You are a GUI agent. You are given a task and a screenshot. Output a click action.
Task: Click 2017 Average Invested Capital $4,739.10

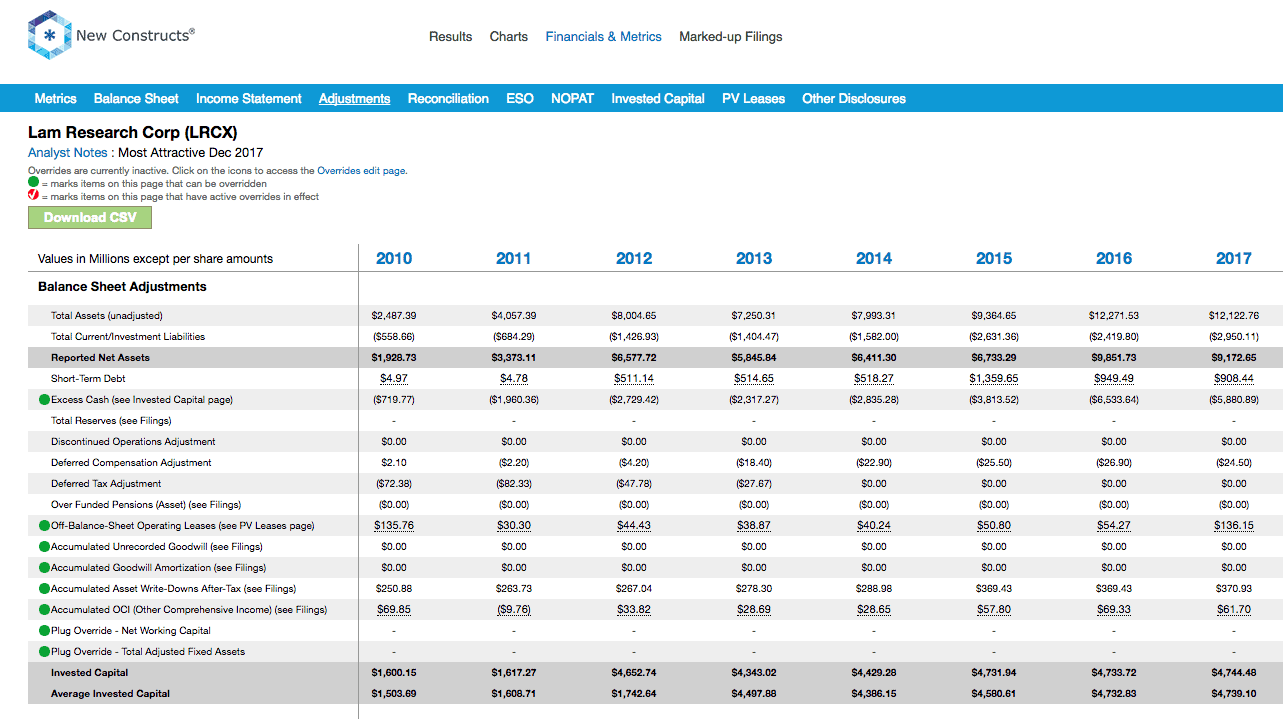click(x=1234, y=694)
